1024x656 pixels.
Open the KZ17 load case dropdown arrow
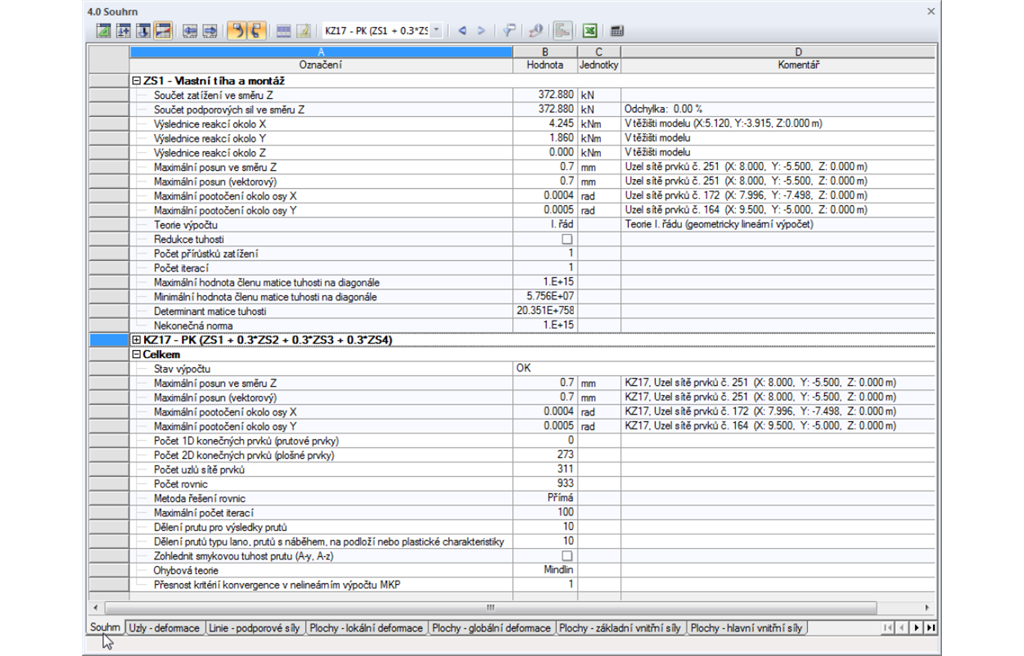coord(437,31)
